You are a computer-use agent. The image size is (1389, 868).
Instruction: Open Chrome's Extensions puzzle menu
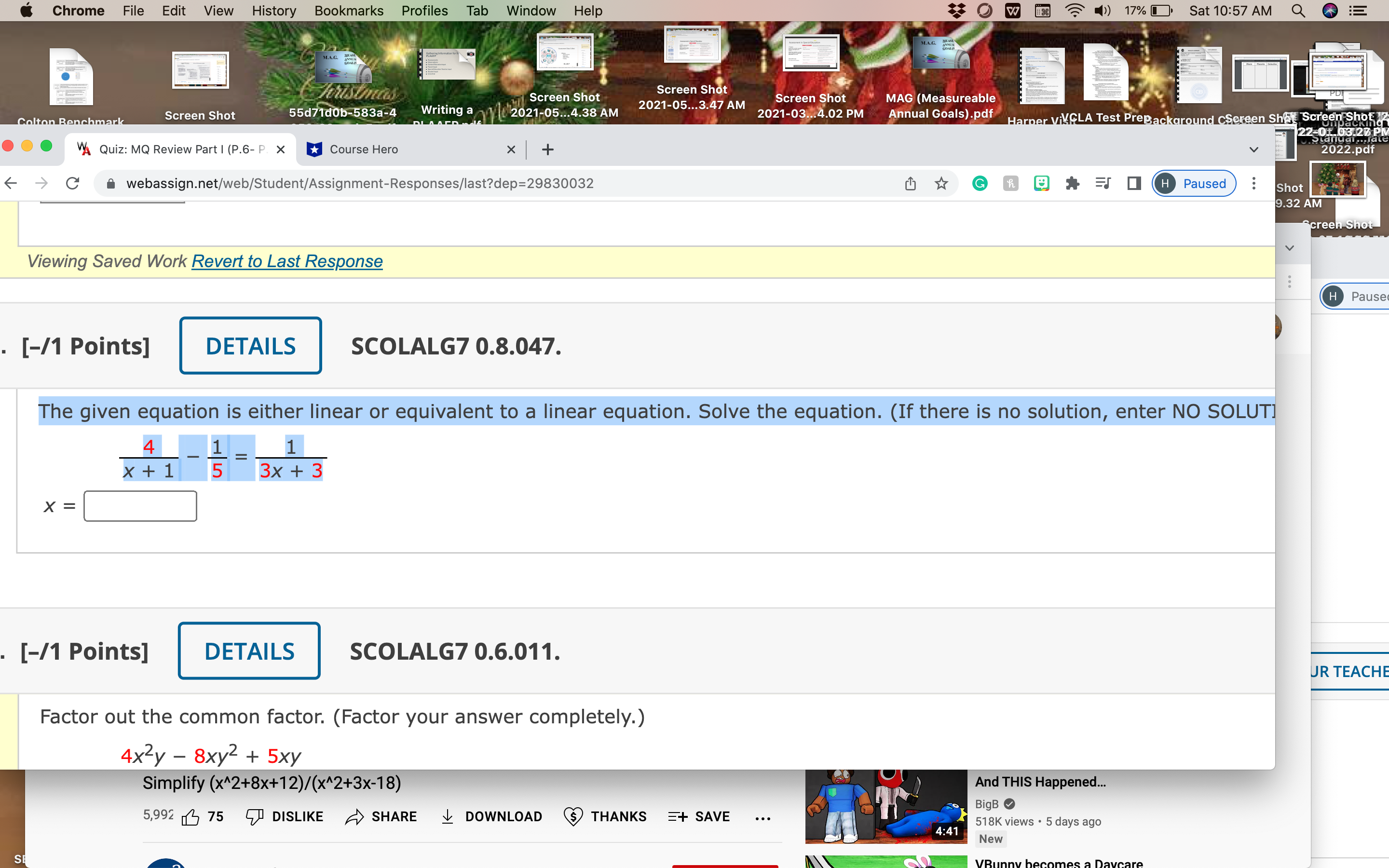pyautogui.click(x=1072, y=183)
